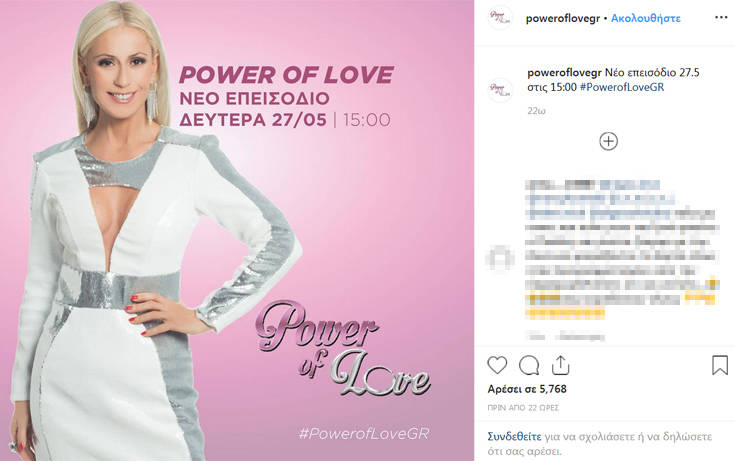Click the Συνδεθείτε login link
735x461 pixels.
514,437
